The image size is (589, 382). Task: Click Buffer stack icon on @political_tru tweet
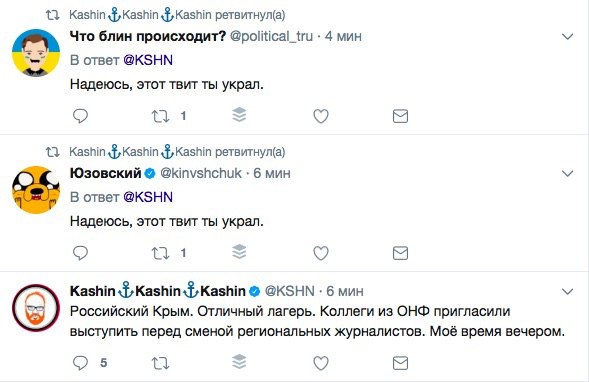[x=239, y=115]
